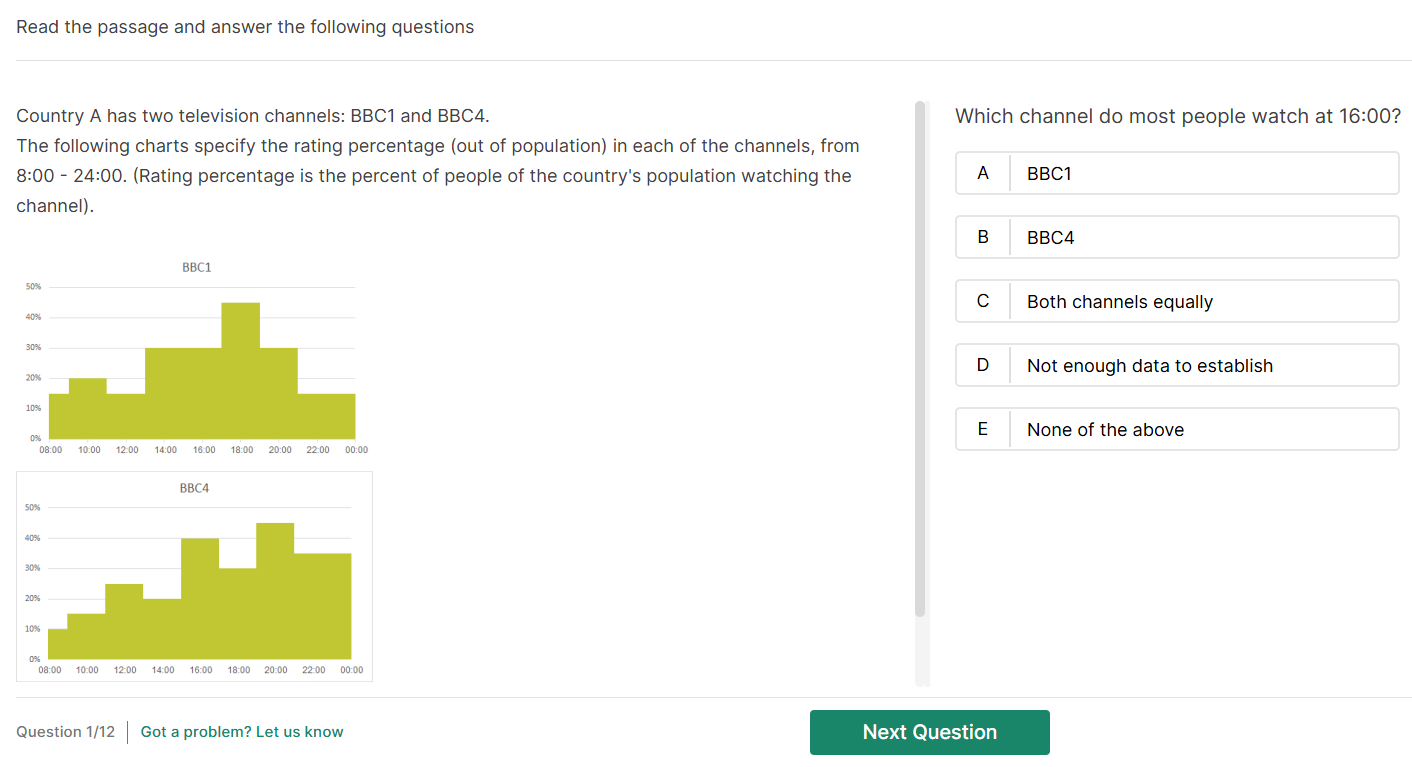
Task: Click the Next Question button
Action: (929, 732)
